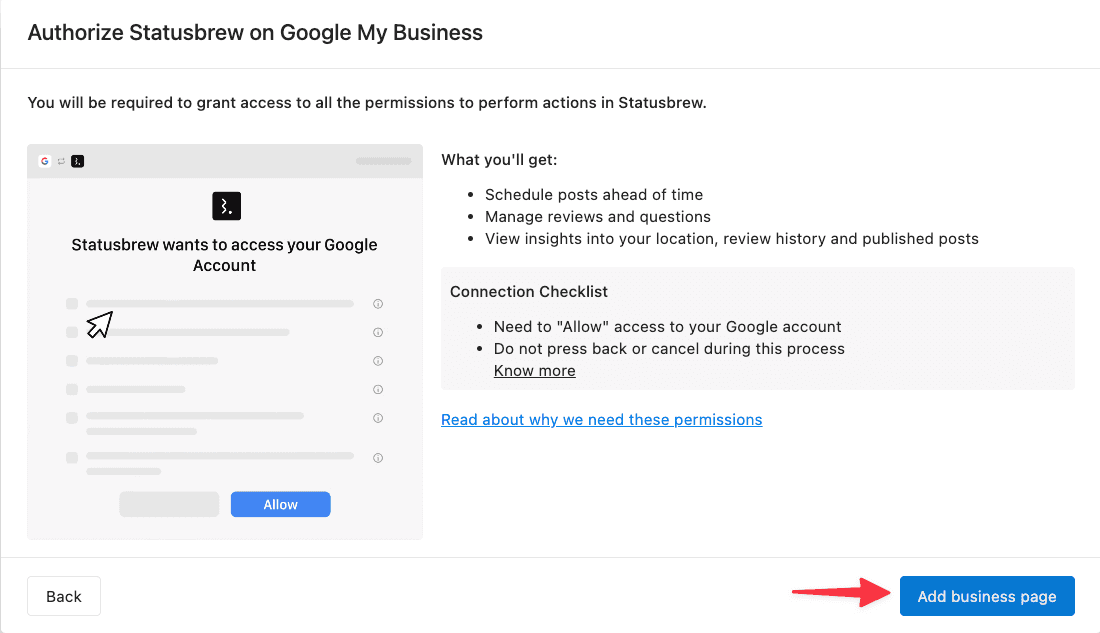Image resolution: width=1100 pixels, height=633 pixels.
Task: Check the last permission checkbox in preview
Action: point(72,458)
